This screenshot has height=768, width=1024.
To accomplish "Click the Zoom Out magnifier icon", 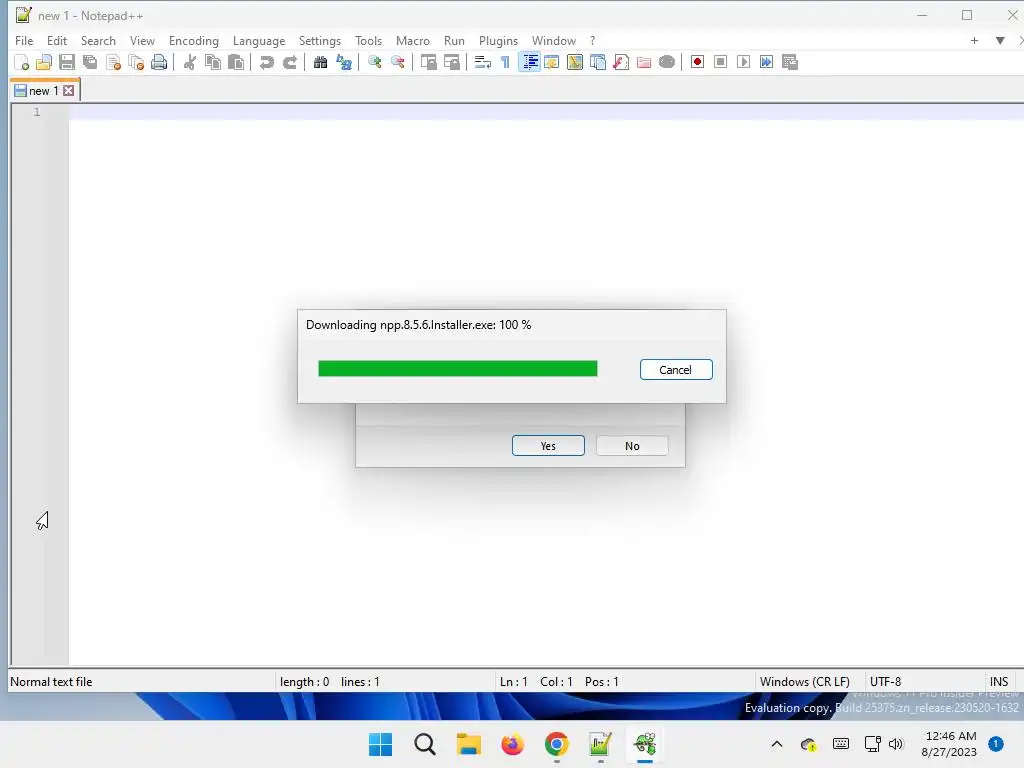I will point(398,62).
